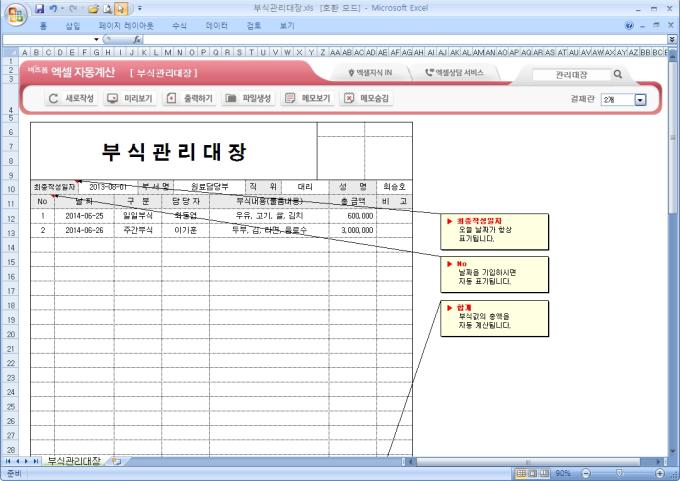Open the 보기 ribbon tab
The image size is (680, 481).
pyautogui.click(x=287, y=26)
